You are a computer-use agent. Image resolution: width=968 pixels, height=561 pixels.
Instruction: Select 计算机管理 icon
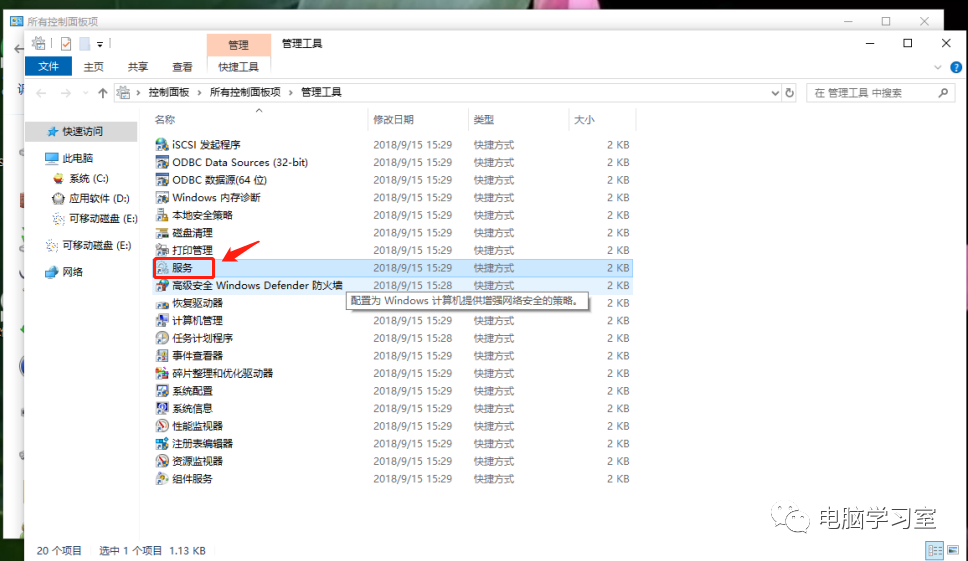(162, 320)
